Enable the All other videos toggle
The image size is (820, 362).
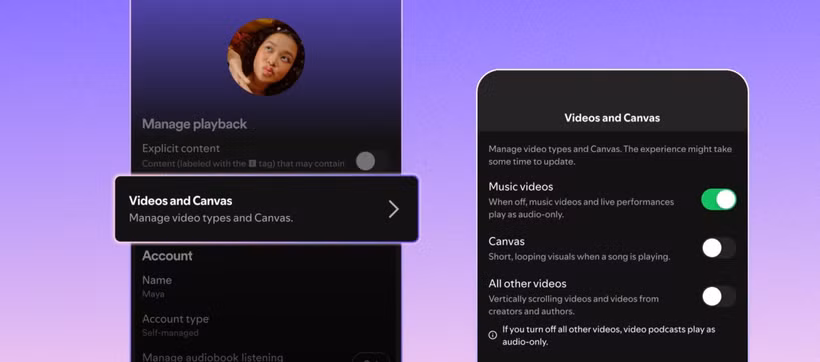coord(719,297)
